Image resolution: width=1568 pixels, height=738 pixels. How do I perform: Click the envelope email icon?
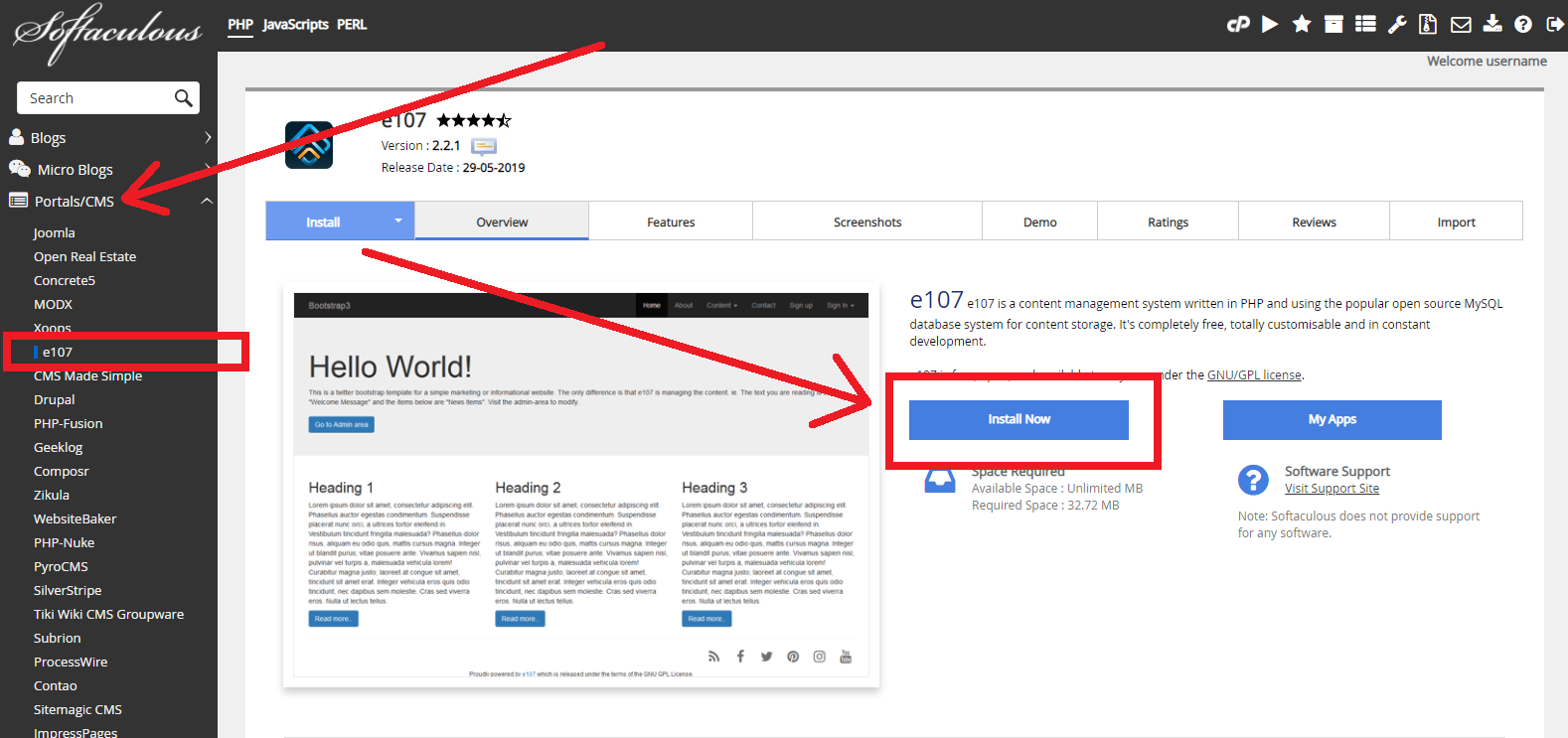[1461, 25]
